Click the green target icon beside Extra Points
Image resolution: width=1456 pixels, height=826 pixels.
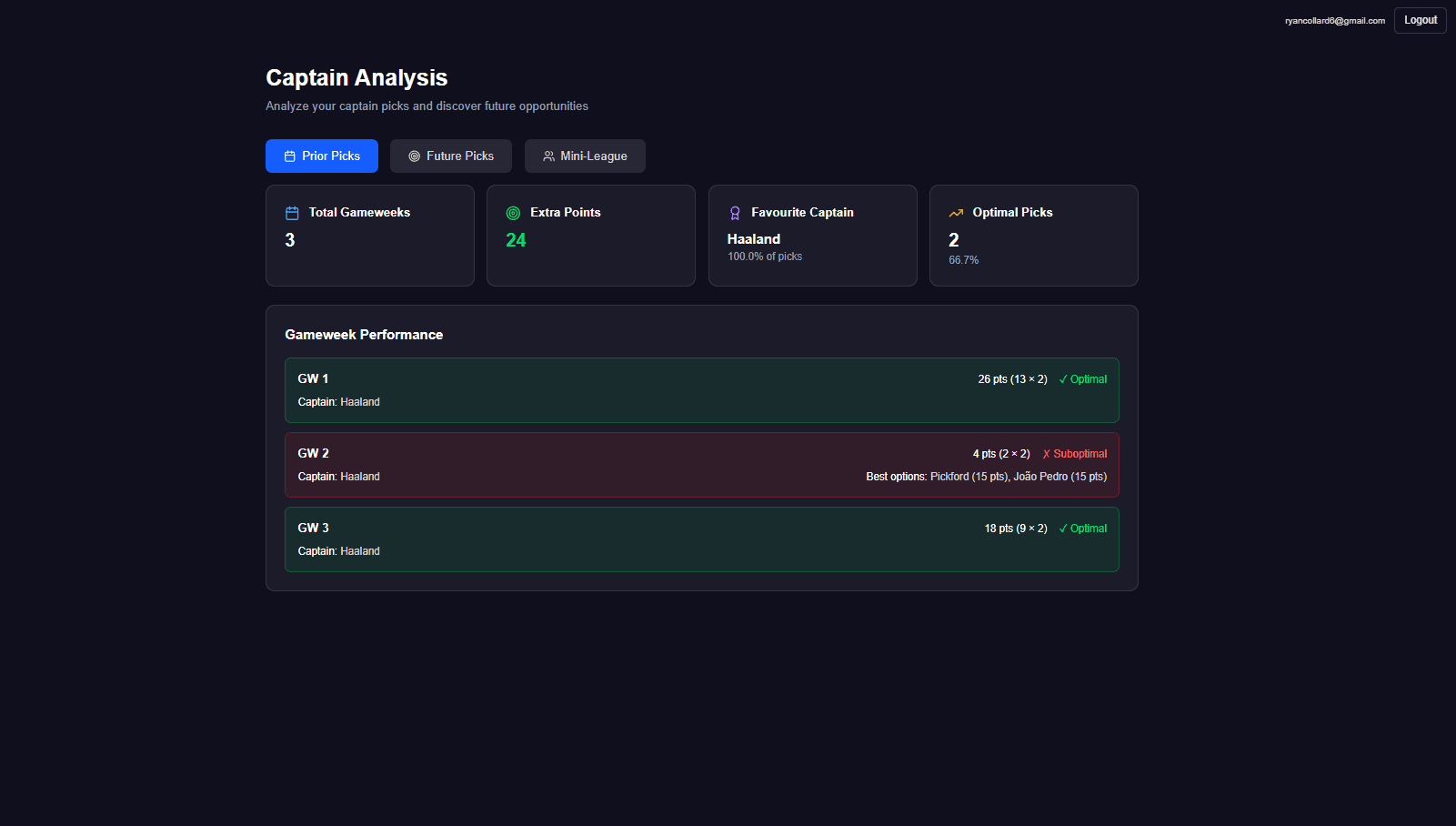(513, 213)
